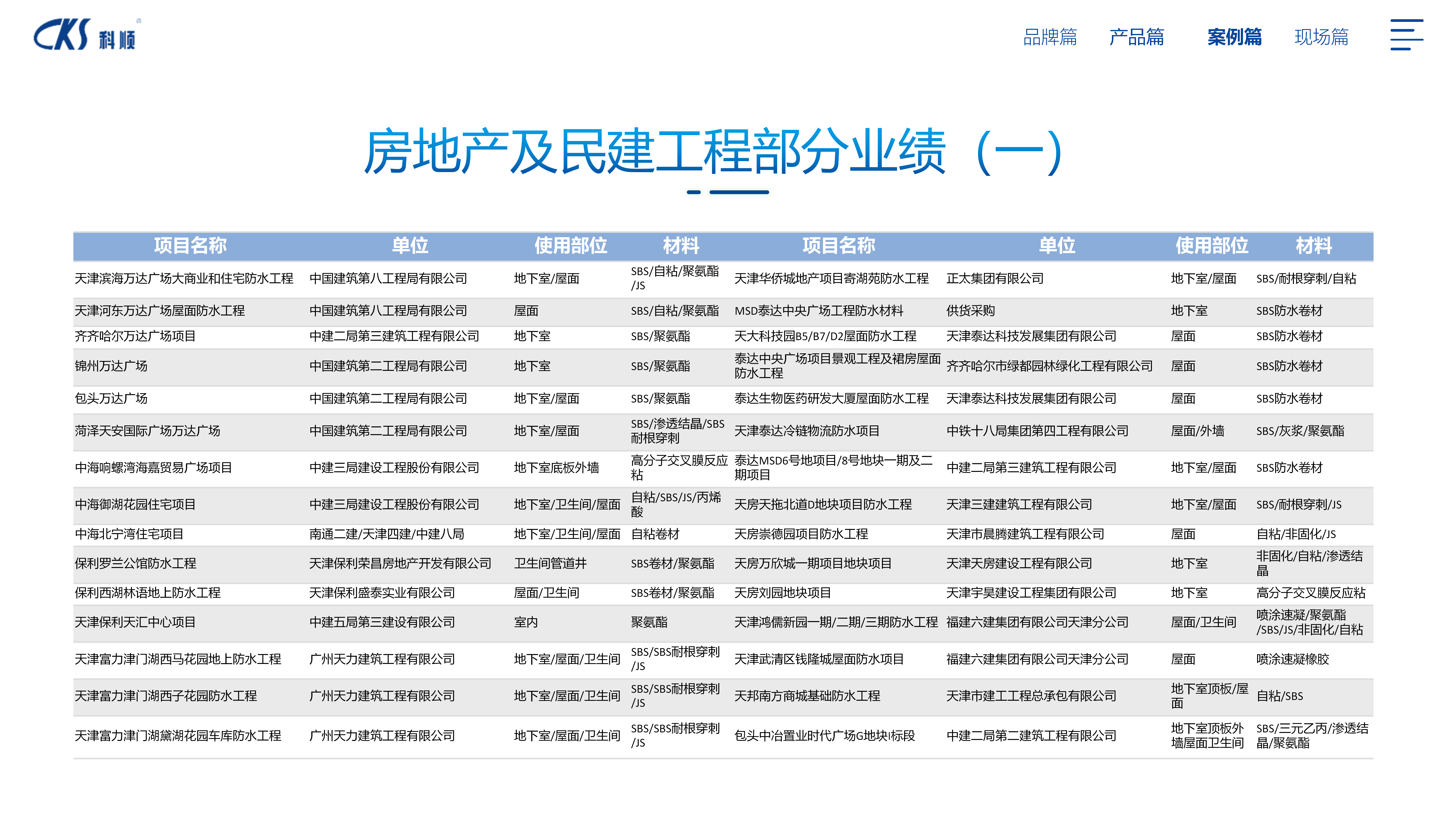Click unit 中建二局第二建筑工程有限公司
The height and width of the screenshot is (819, 1456).
1032,736
